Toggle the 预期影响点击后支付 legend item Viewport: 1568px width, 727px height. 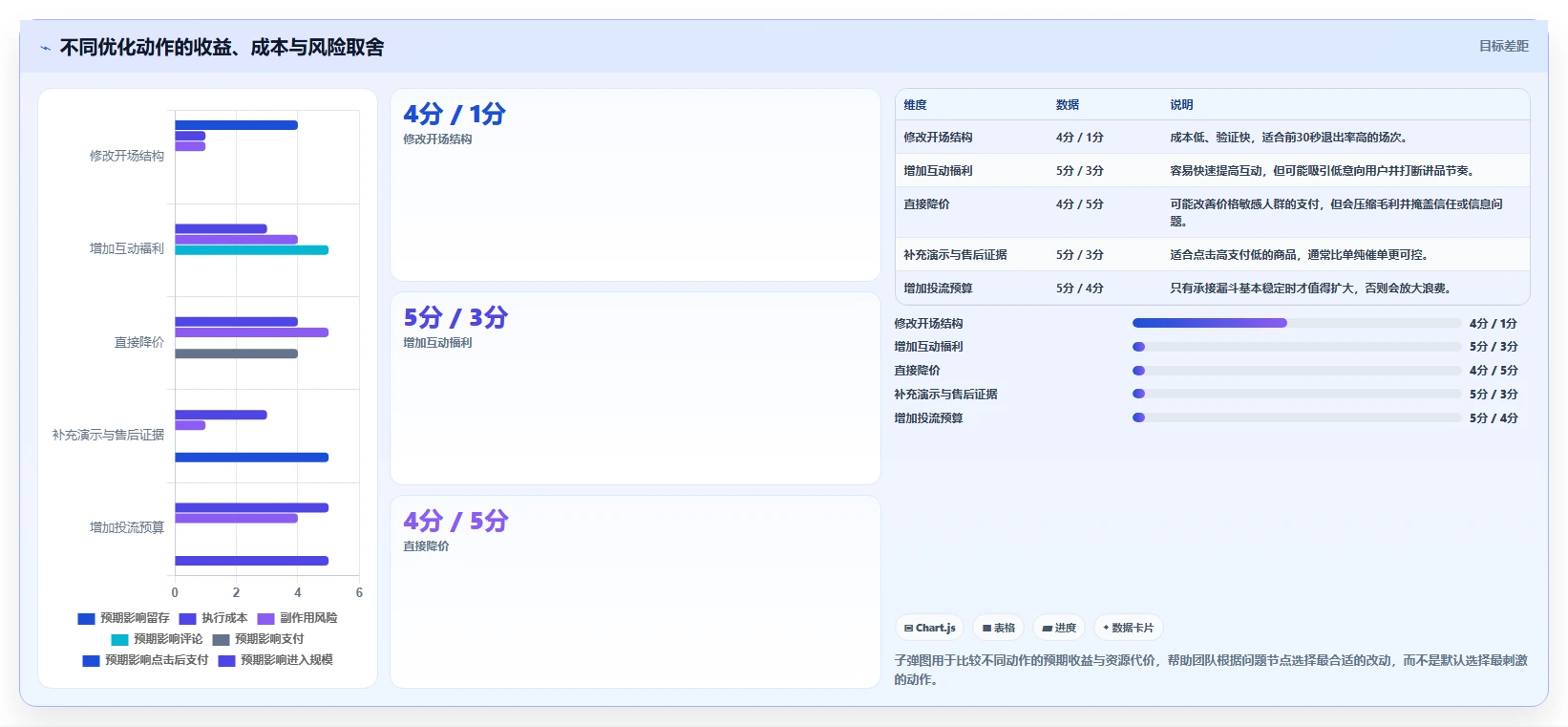pos(145,660)
